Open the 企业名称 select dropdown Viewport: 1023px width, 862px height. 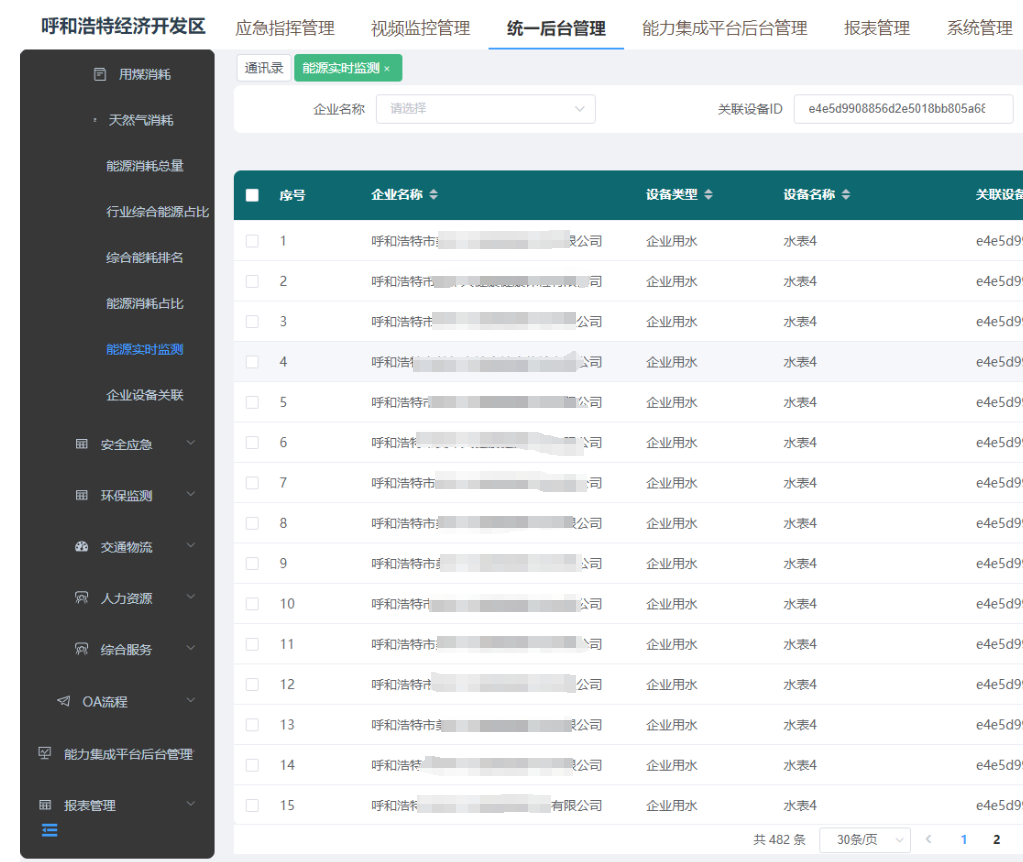pos(485,109)
